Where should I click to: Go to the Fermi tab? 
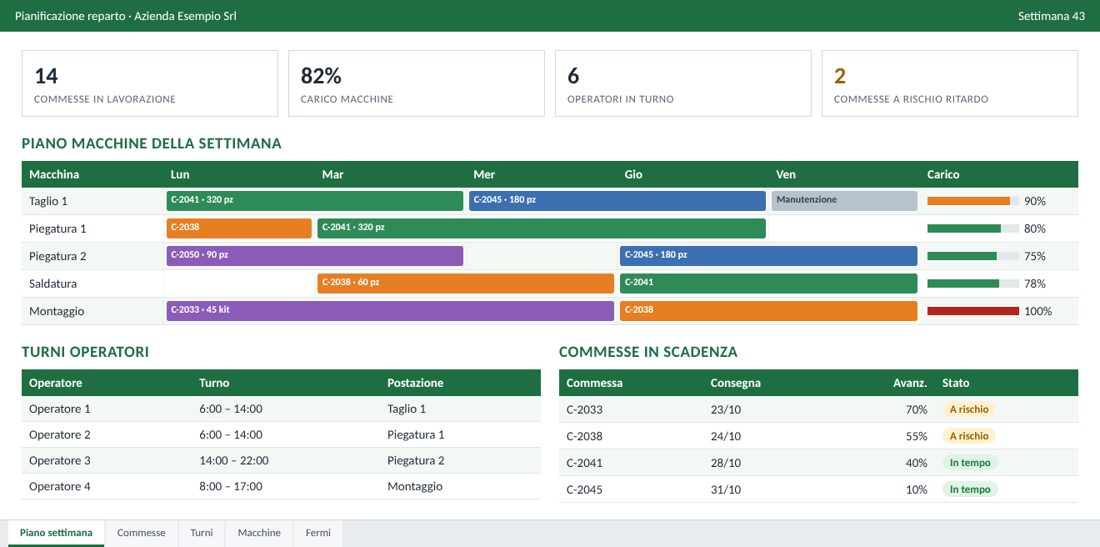click(318, 533)
